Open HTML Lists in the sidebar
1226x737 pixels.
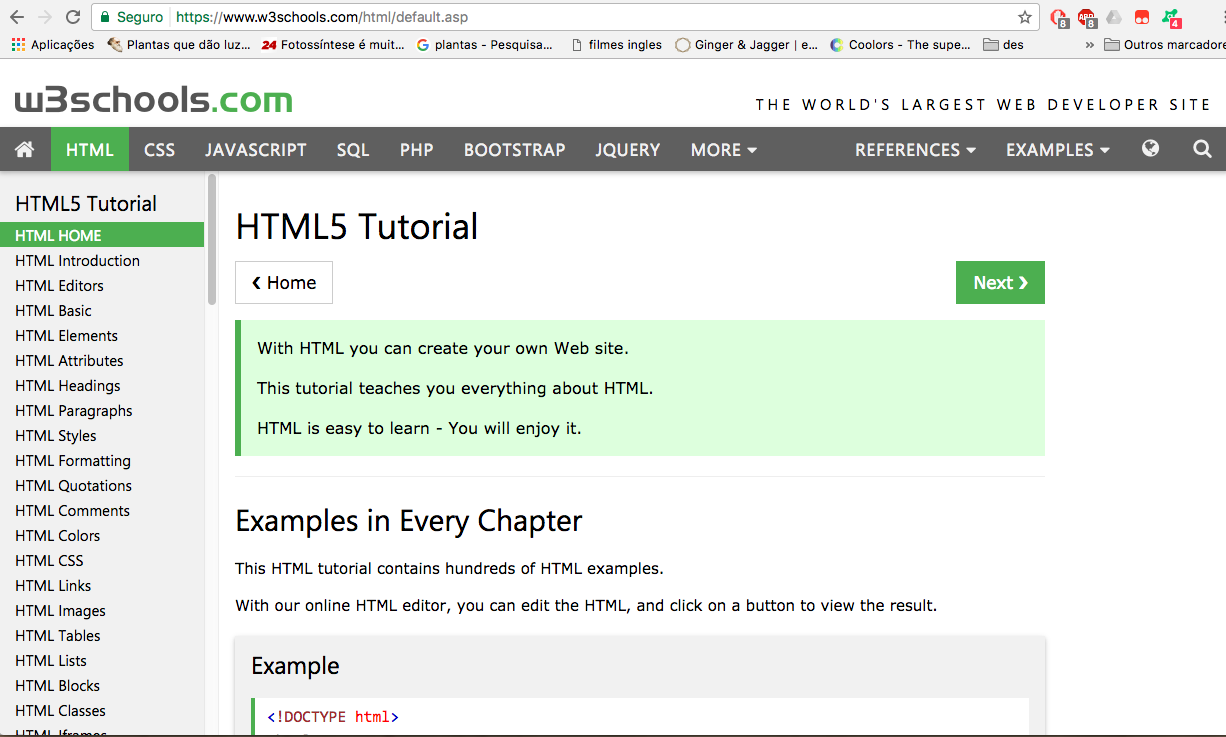click(x=102, y=660)
